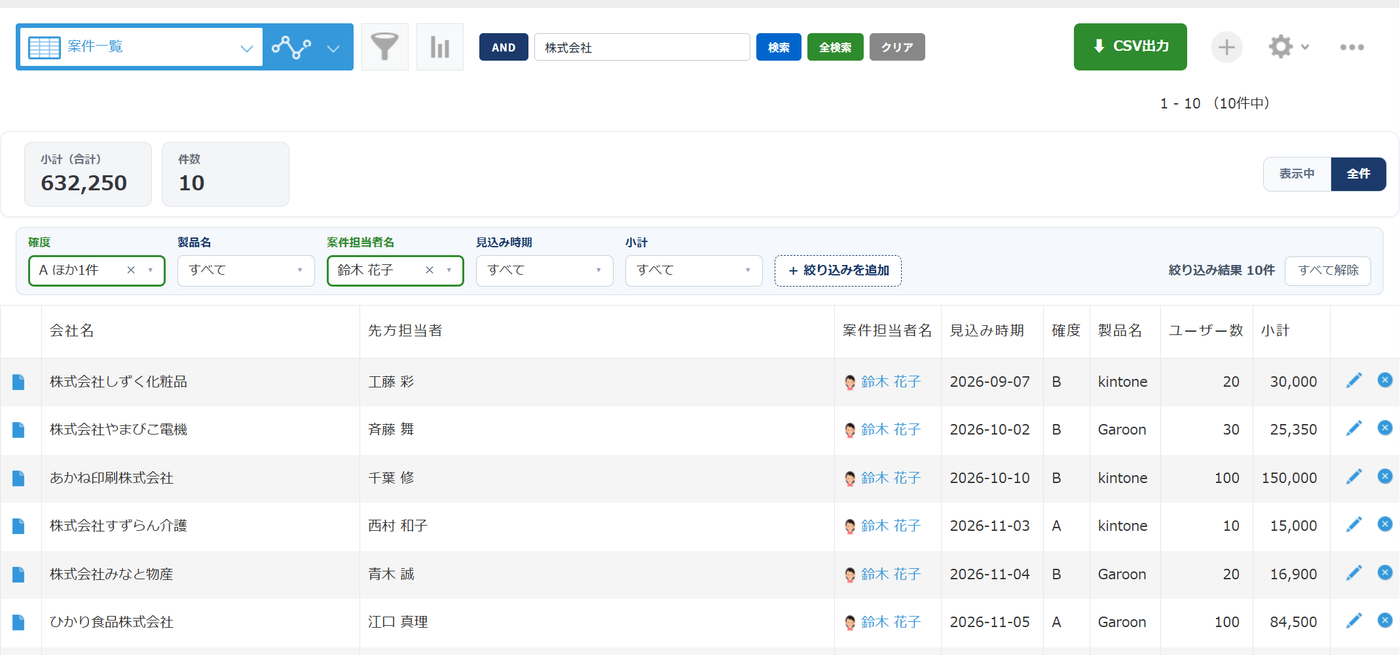Clear the 確度 filter with its x
The image size is (1400, 655).
[x=131, y=270]
